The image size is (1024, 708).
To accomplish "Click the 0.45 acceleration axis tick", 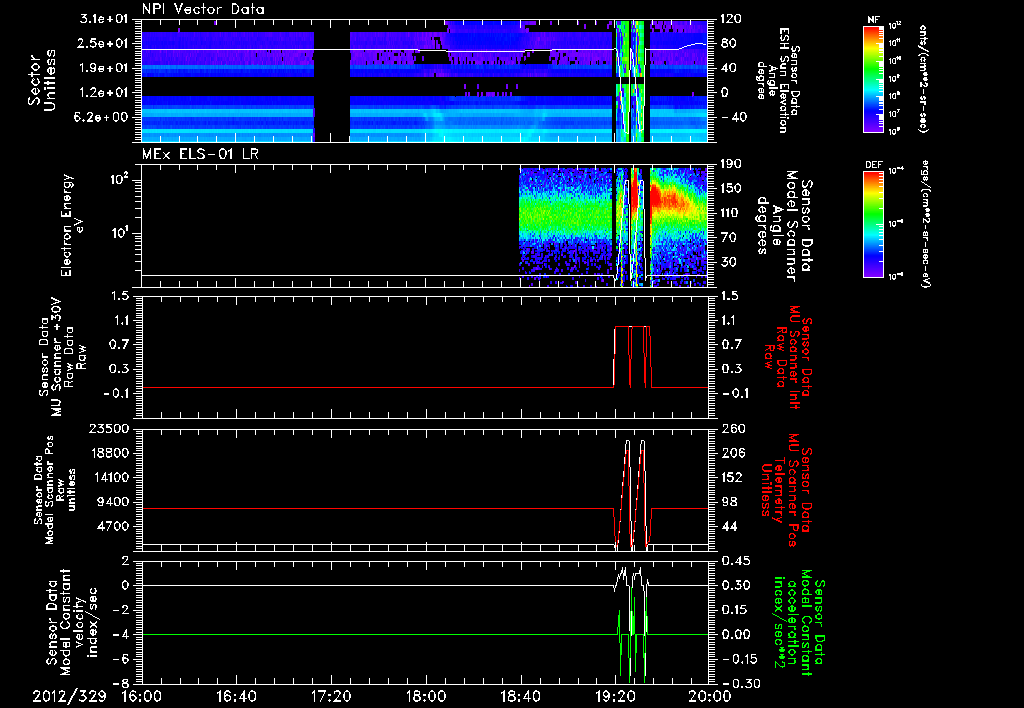I will (x=735, y=561).
